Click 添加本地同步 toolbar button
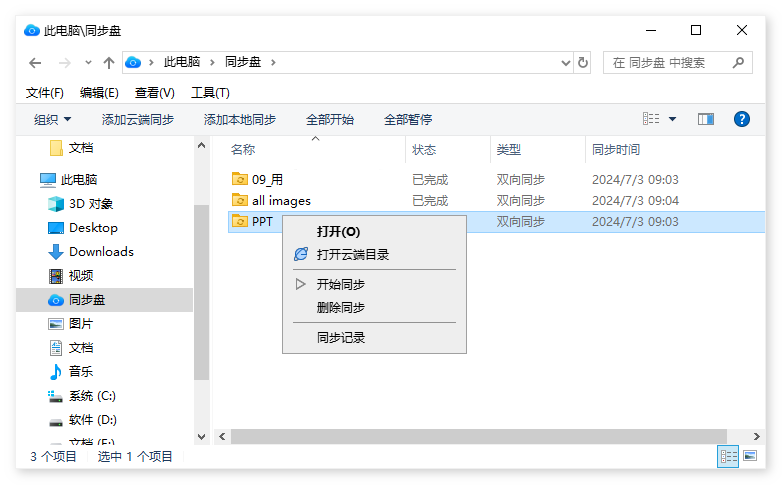 (239, 120)
